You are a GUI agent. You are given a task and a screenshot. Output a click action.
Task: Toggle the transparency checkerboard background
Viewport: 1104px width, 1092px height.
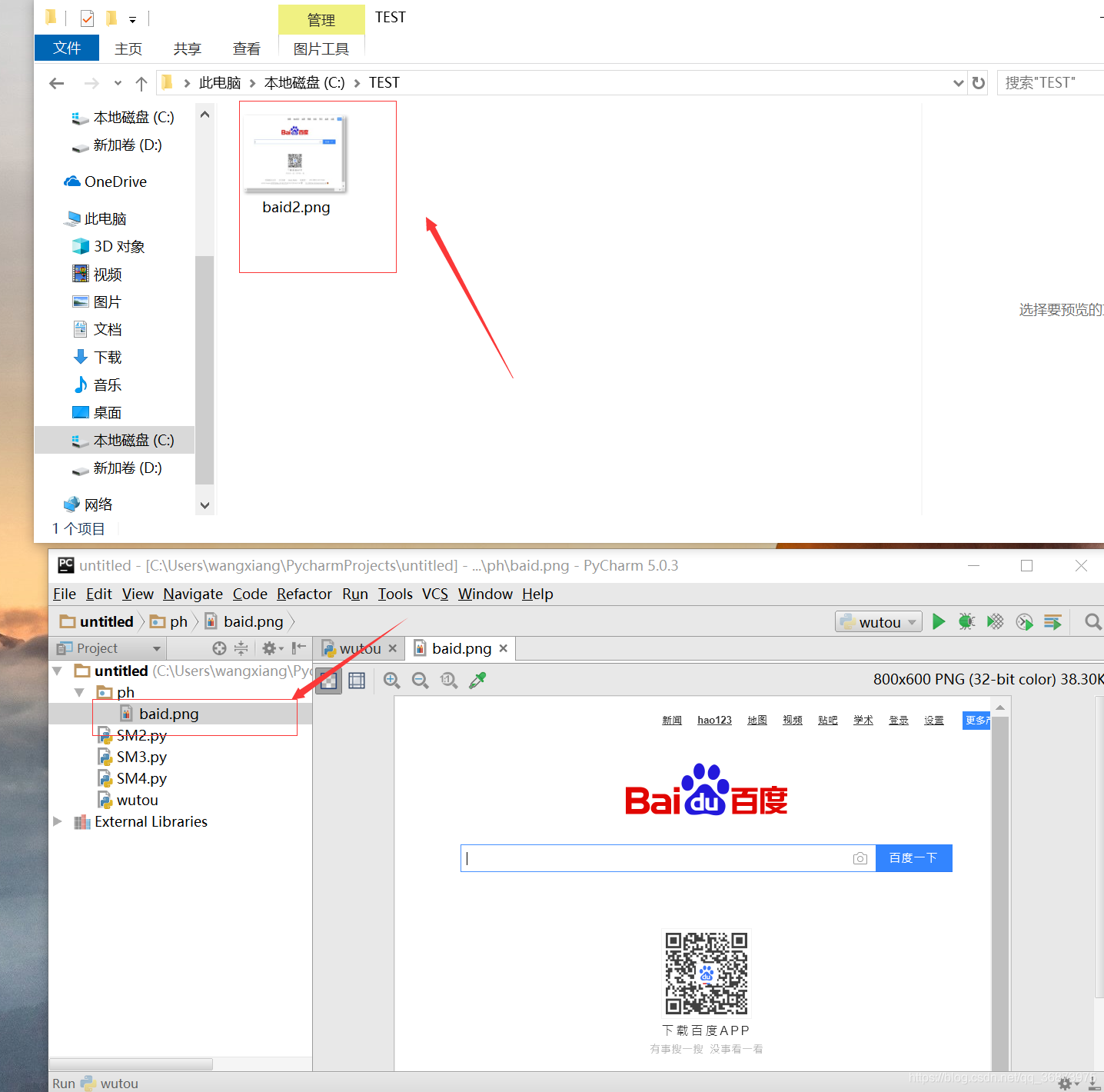click(328, 681)
